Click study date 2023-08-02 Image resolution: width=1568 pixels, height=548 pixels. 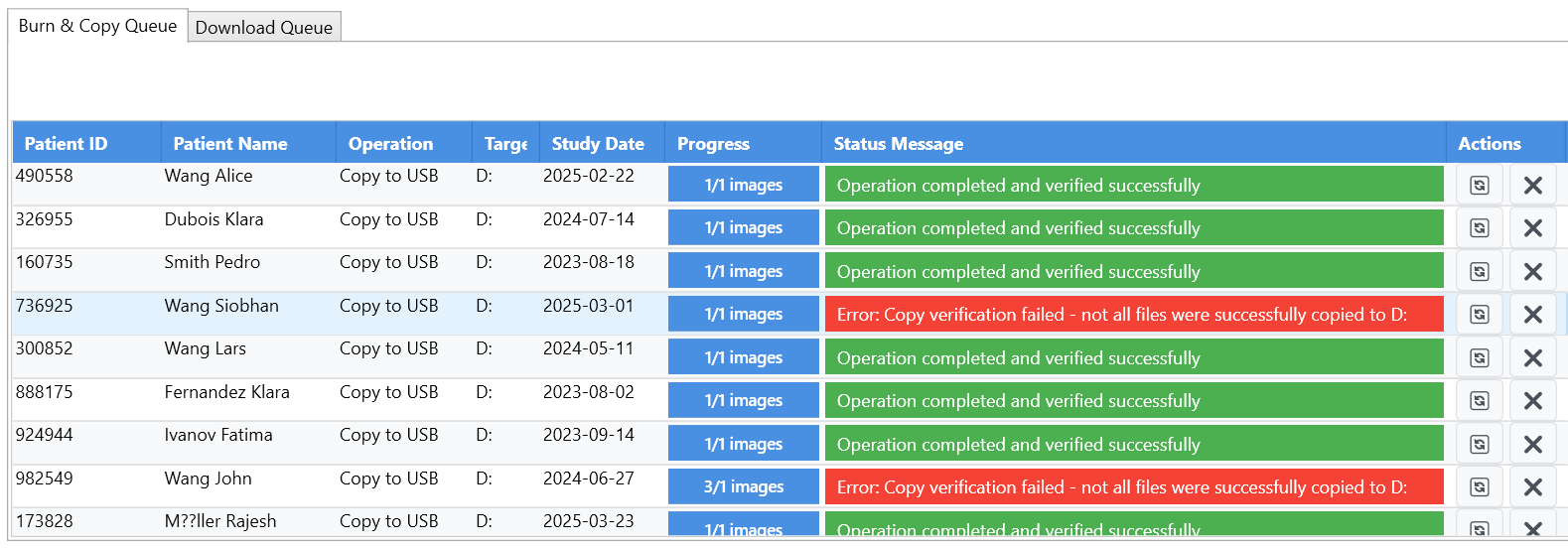coord(589,392)
